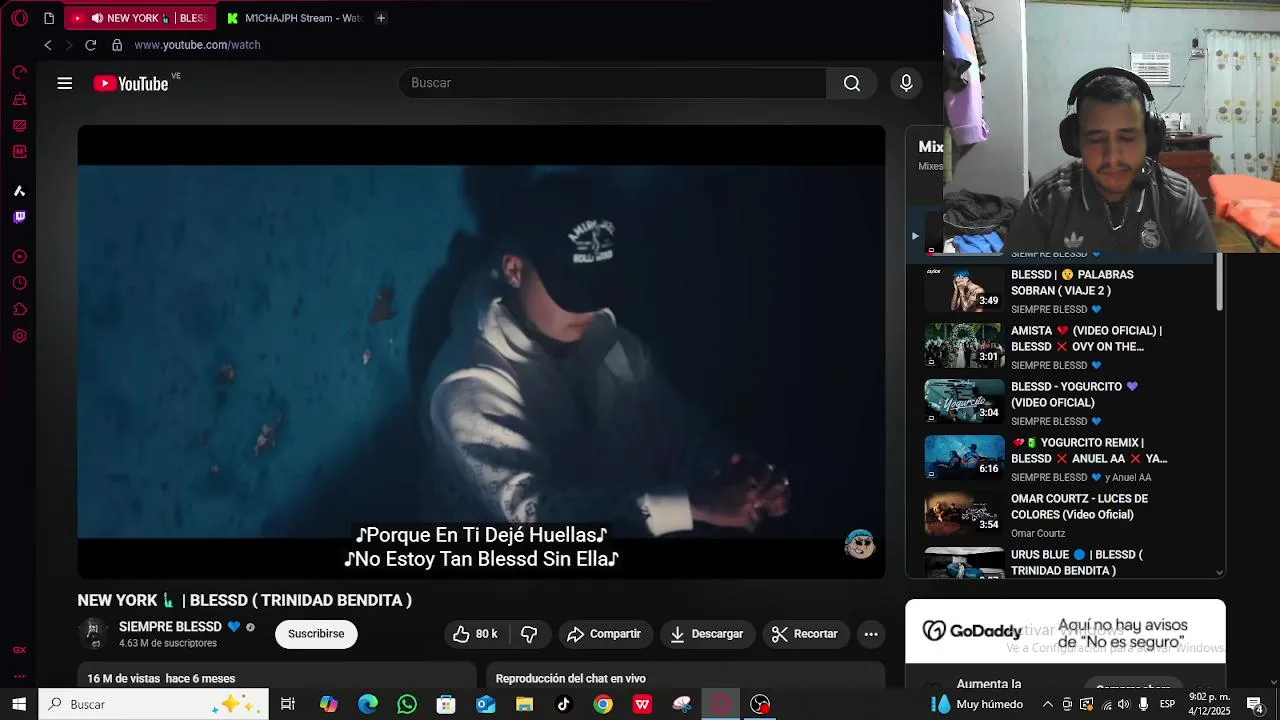Open the Opera GX main menu logo
Image resolution: width=1280 pixels, height=720 pixels.
(19, 18)
